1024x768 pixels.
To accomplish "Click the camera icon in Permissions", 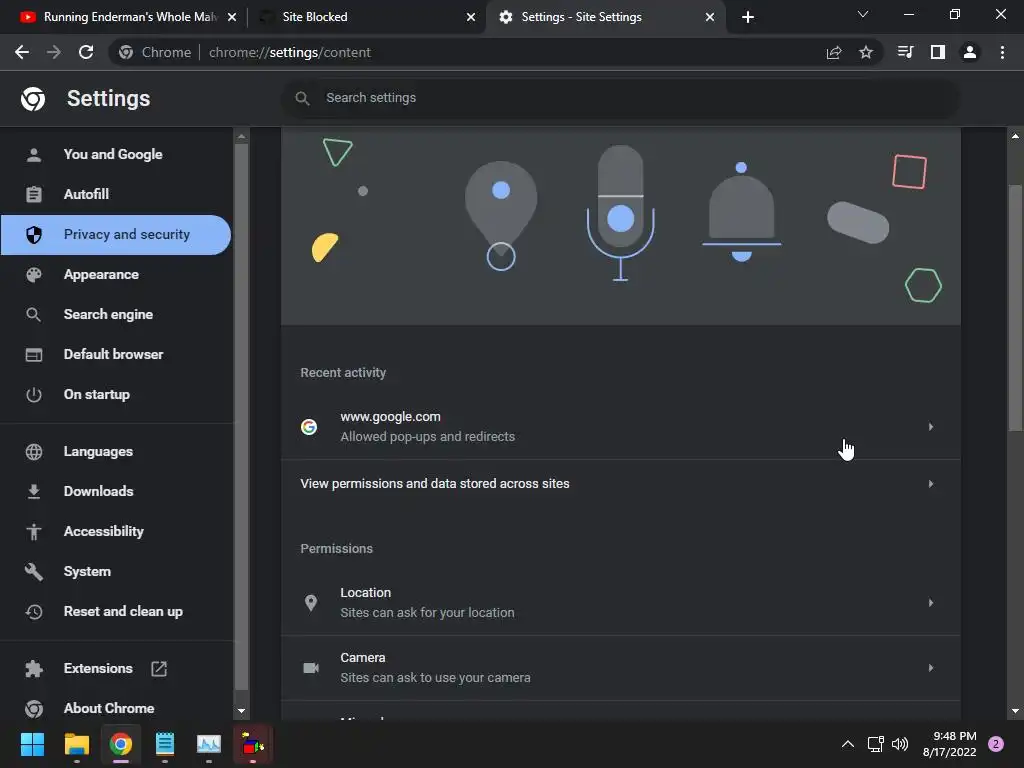I will (x=311, y=667).
